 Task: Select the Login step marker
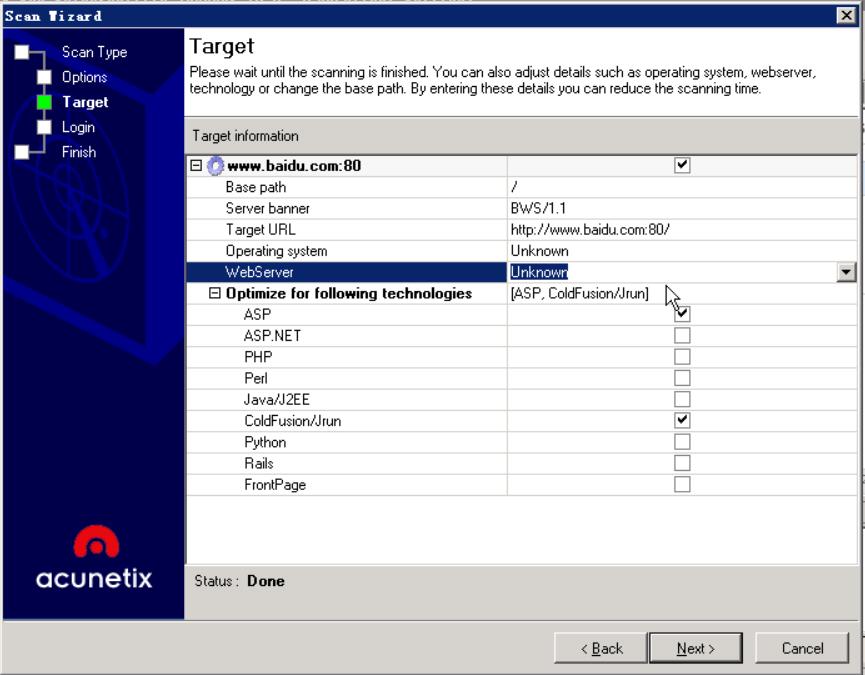click(44, 127)
